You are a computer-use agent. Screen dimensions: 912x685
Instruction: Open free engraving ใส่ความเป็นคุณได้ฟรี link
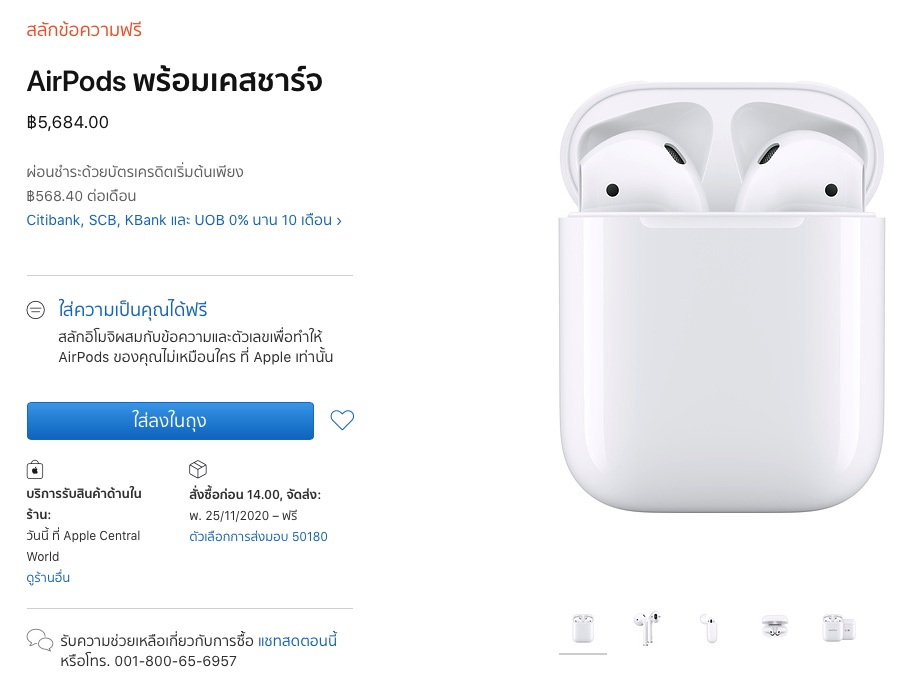pos(133,309)
